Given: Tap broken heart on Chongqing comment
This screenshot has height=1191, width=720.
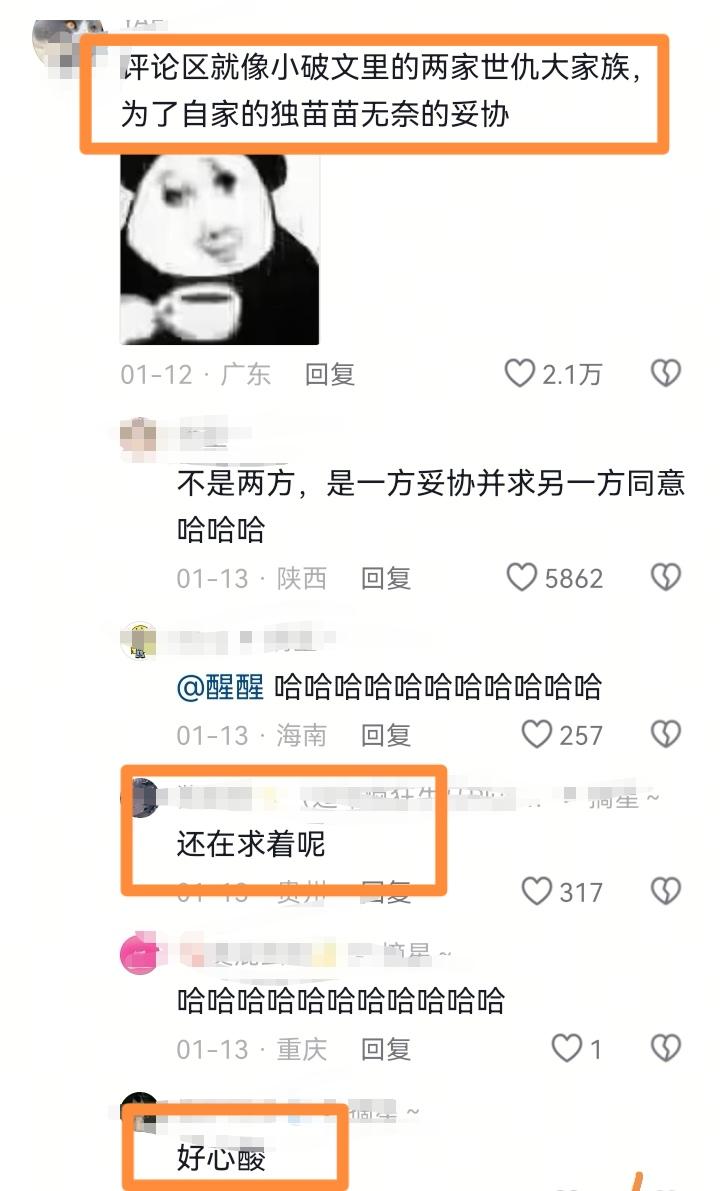Looking at the screenshot, I should 665,1048.
